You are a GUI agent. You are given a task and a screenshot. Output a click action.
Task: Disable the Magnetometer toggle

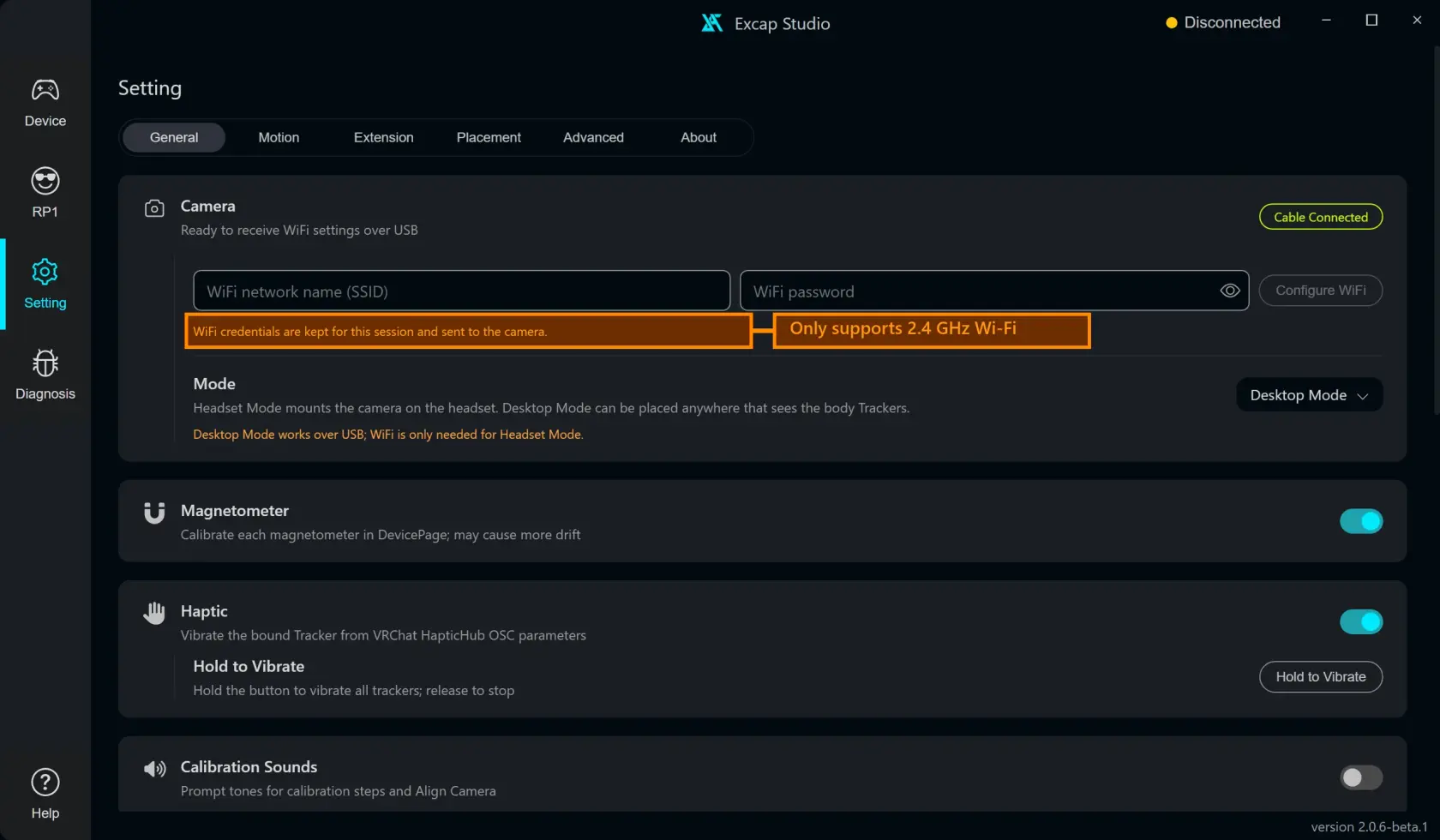[x=1361, y=521]
